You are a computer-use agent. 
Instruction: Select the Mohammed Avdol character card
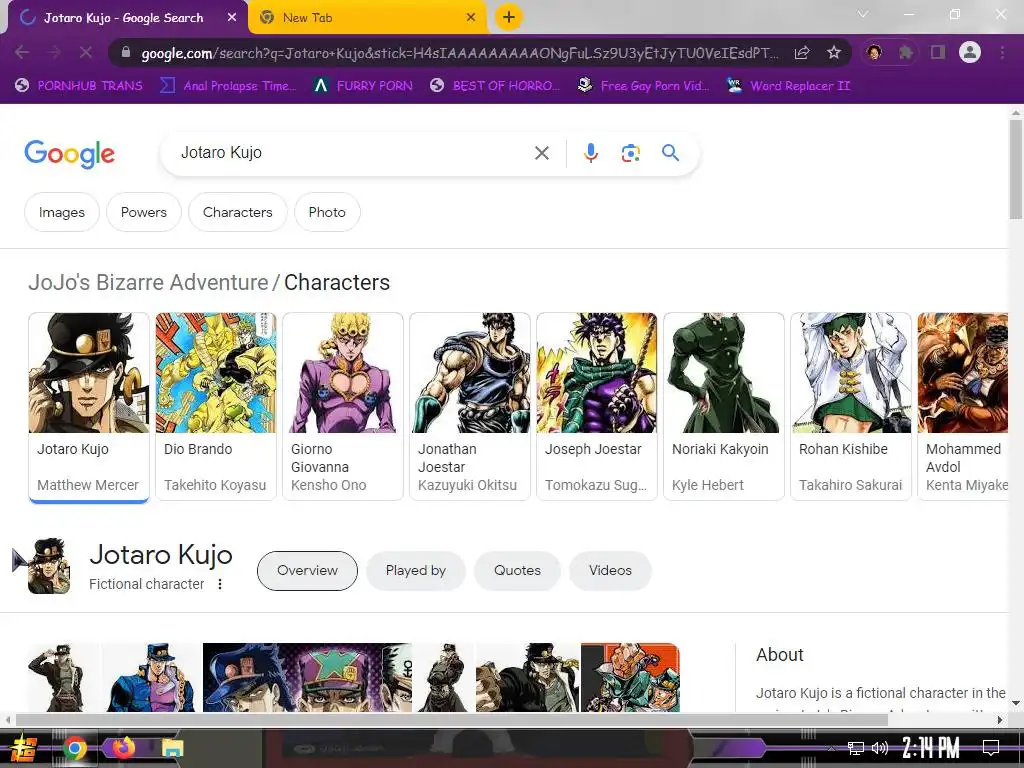pos(963,406)
